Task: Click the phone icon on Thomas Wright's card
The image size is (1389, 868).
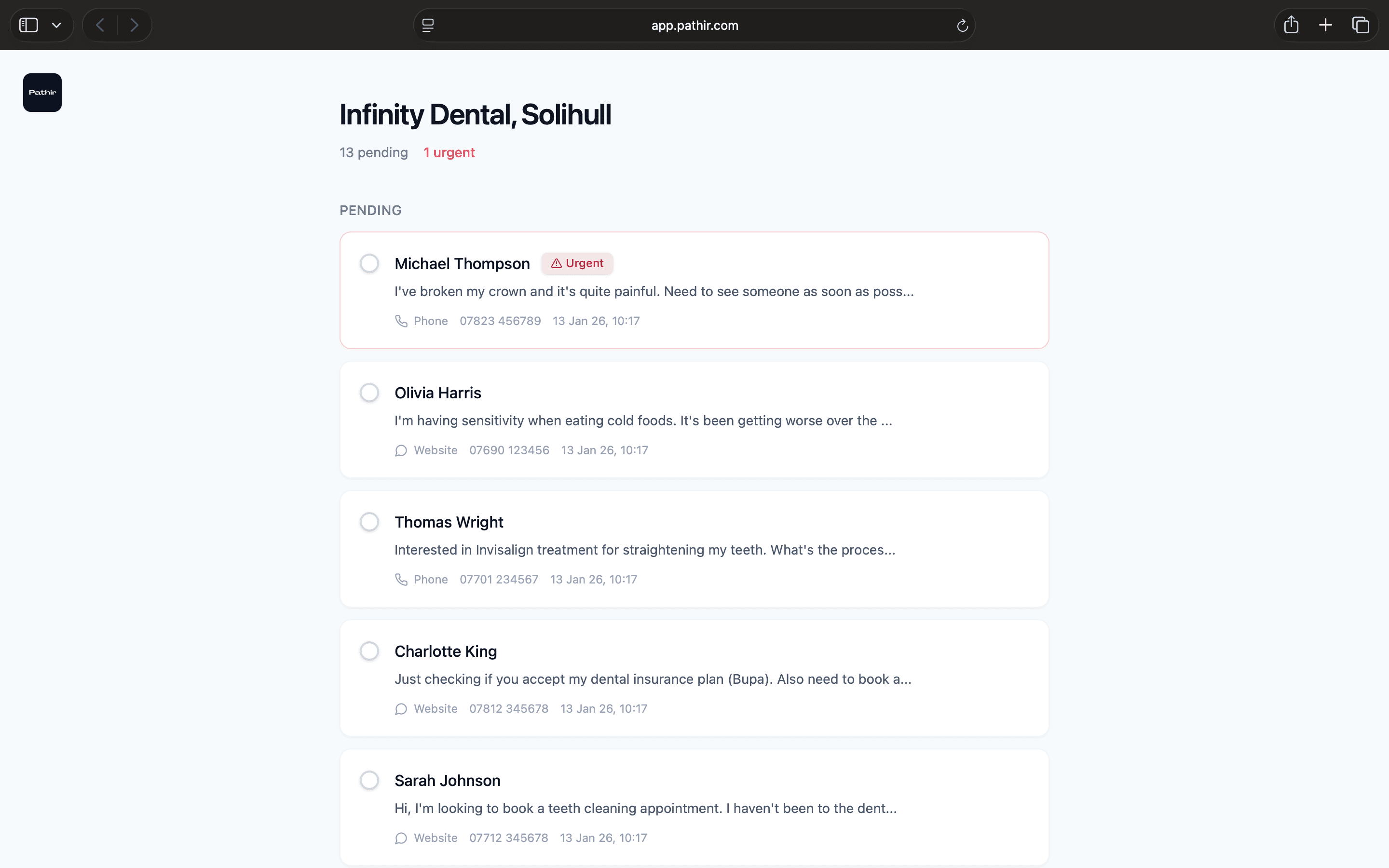Action: click(401, 579)
